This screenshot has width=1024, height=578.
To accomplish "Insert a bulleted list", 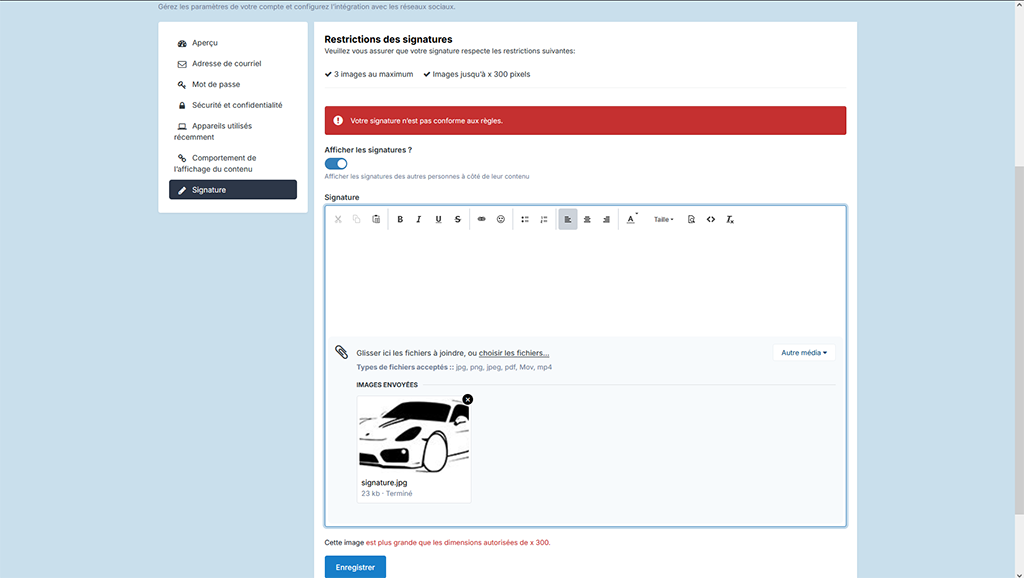I will [524, 219].
